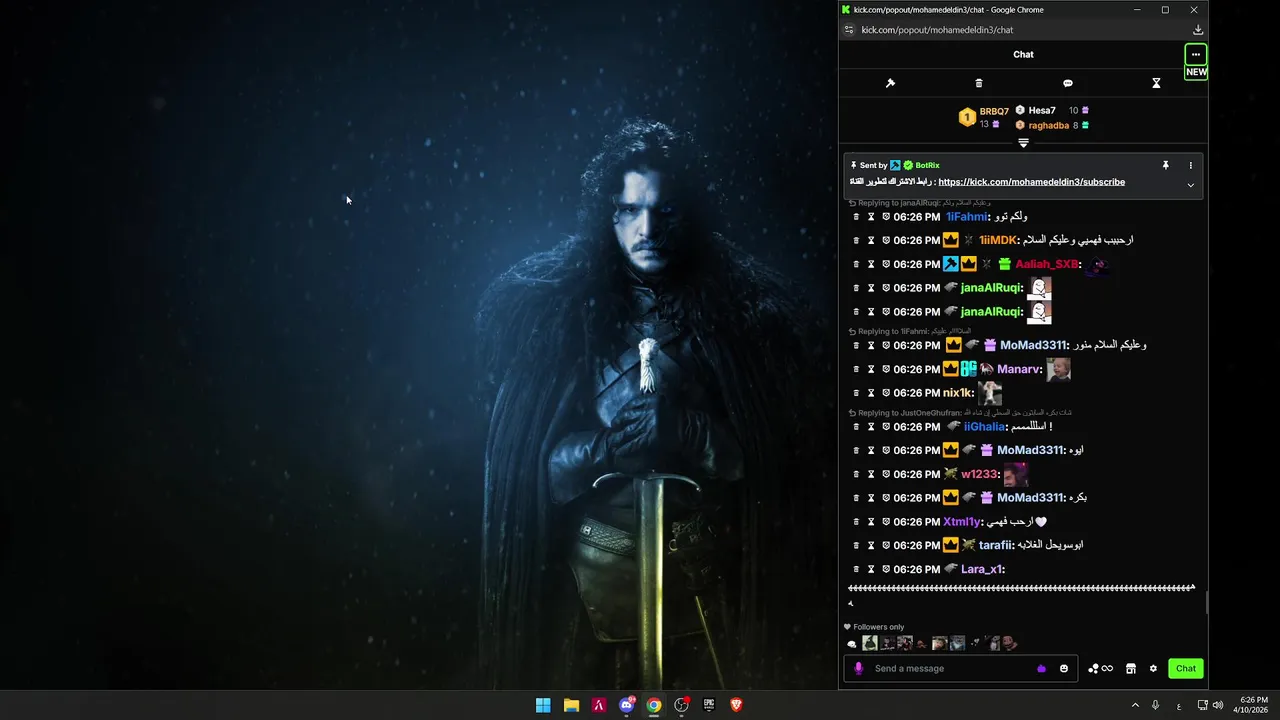This screenshot has width=1280, height=720.
Task: Click username 1iFahmi in chat
Action: pos(966,217)
